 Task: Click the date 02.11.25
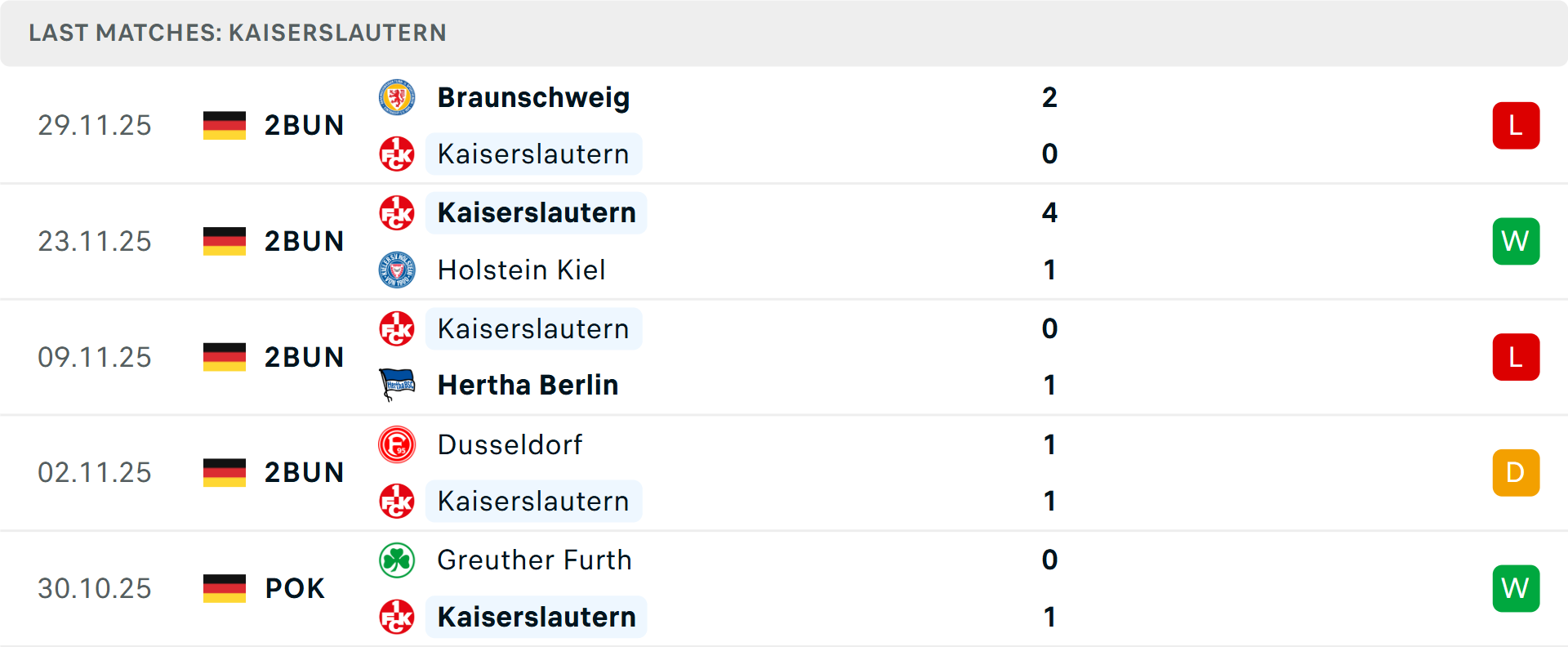click(95, 472)
